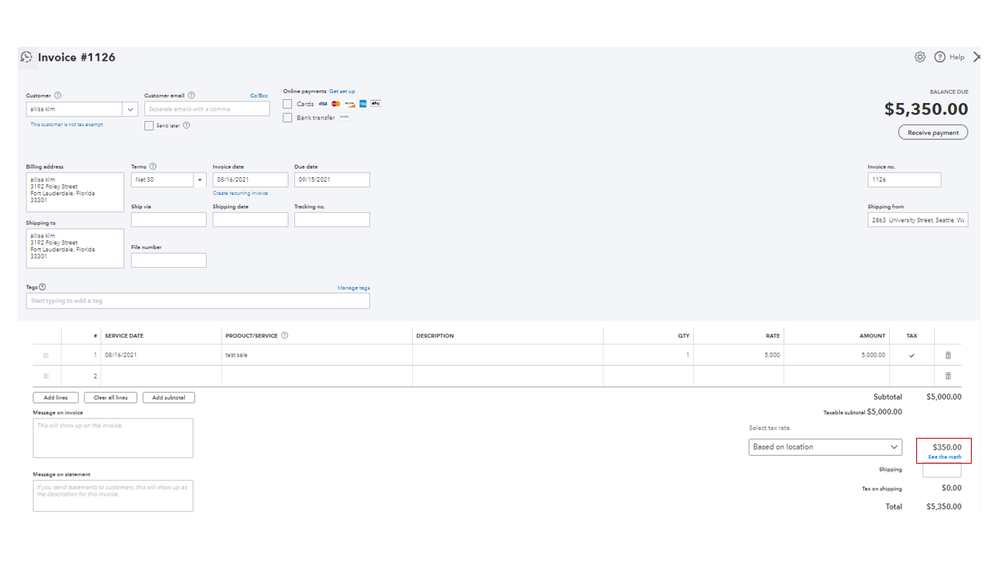
Task: Click the Clear all lines button
Action: coord(110,398)
